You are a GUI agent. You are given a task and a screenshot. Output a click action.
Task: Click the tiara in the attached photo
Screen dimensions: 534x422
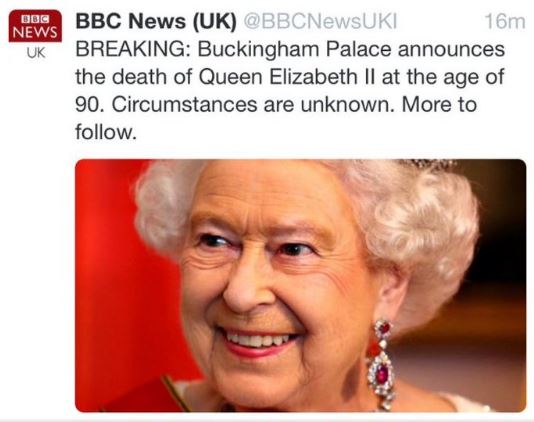(428, 165)
